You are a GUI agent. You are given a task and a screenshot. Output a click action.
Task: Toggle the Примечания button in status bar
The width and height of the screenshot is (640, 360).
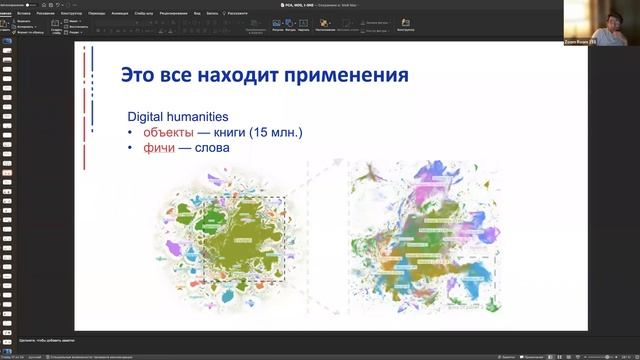531,357
